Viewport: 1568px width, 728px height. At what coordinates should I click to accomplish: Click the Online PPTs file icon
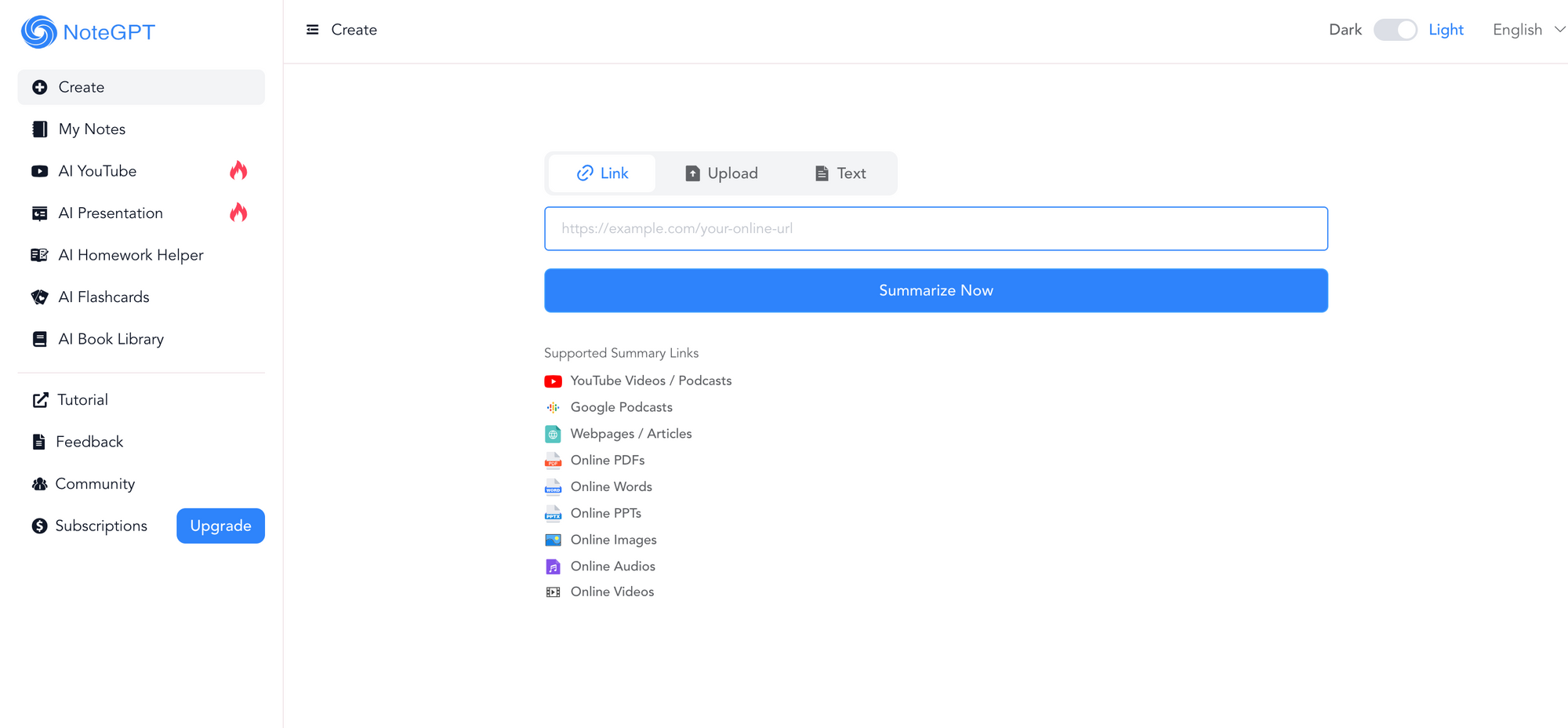(553, 513)
